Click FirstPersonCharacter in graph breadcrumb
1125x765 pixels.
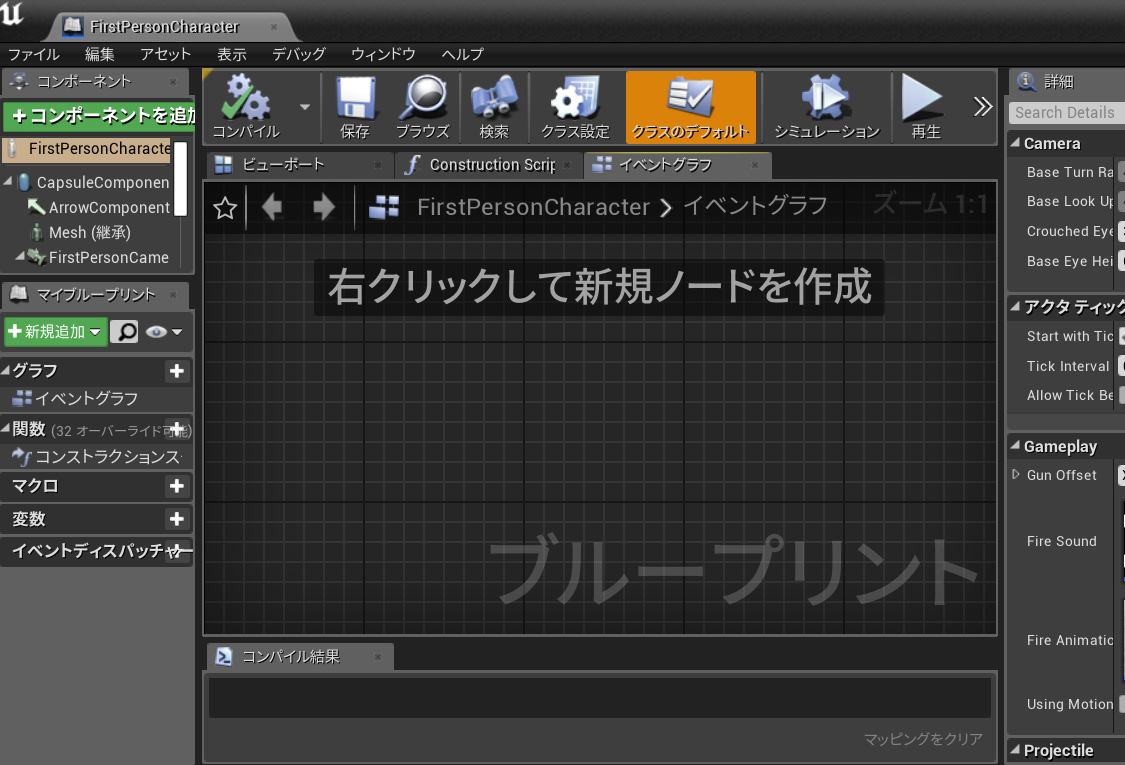(533, 207)
